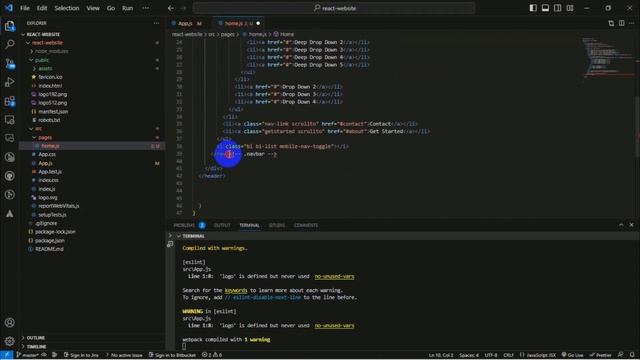Open the Selection menu

(67, 8)
